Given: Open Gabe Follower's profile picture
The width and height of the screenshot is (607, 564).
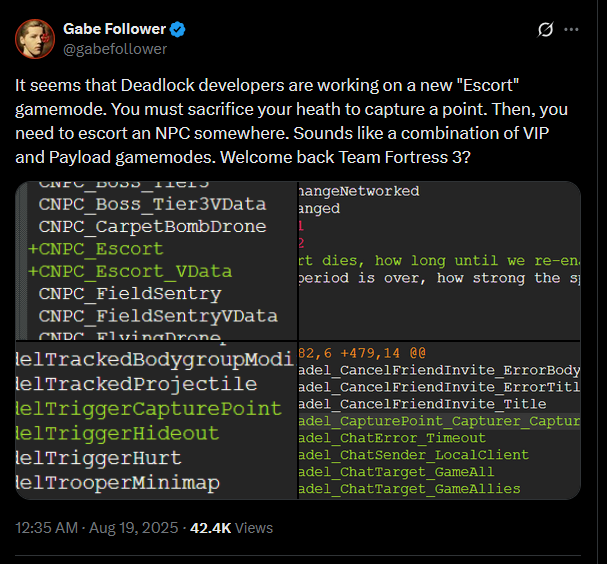Looking at the screenshot, I should [35, 39].
